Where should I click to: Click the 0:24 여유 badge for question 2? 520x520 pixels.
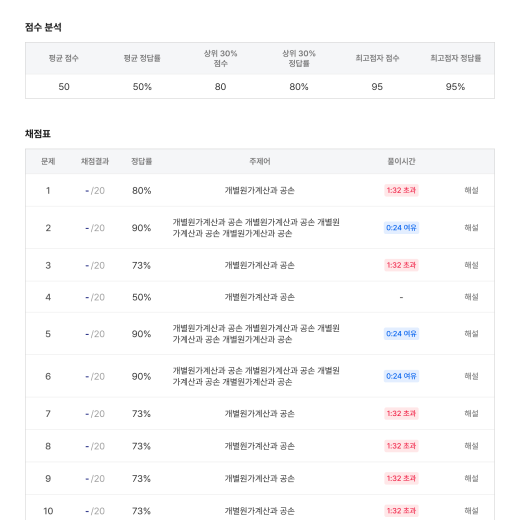(401, 228)
